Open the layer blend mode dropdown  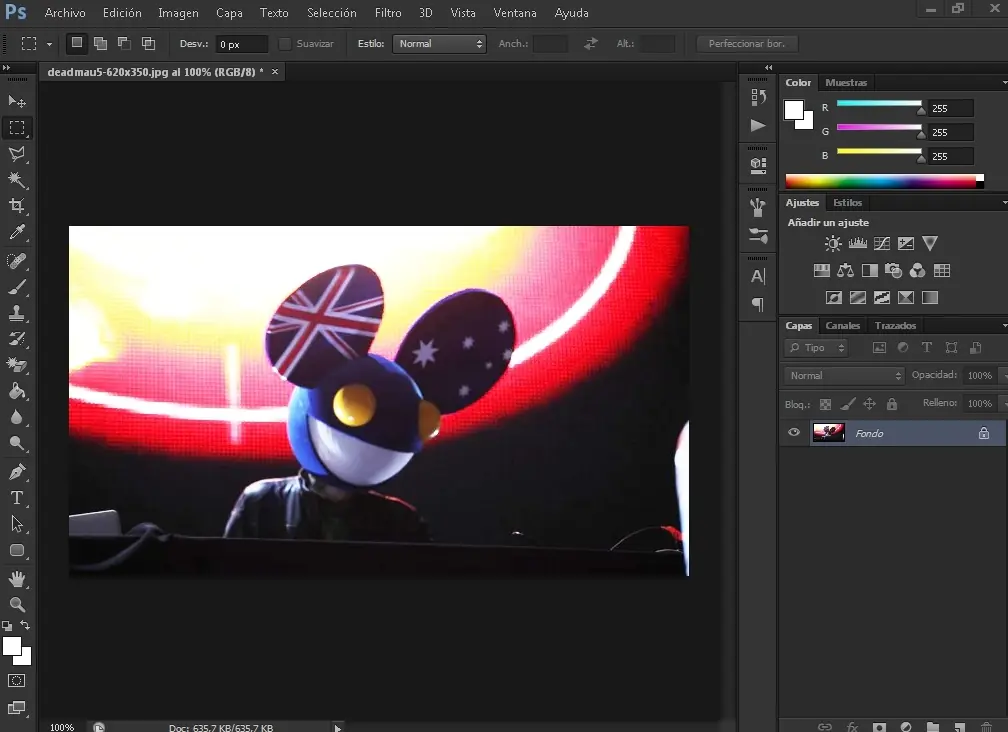pyautogui.click(x=844, y=375)
